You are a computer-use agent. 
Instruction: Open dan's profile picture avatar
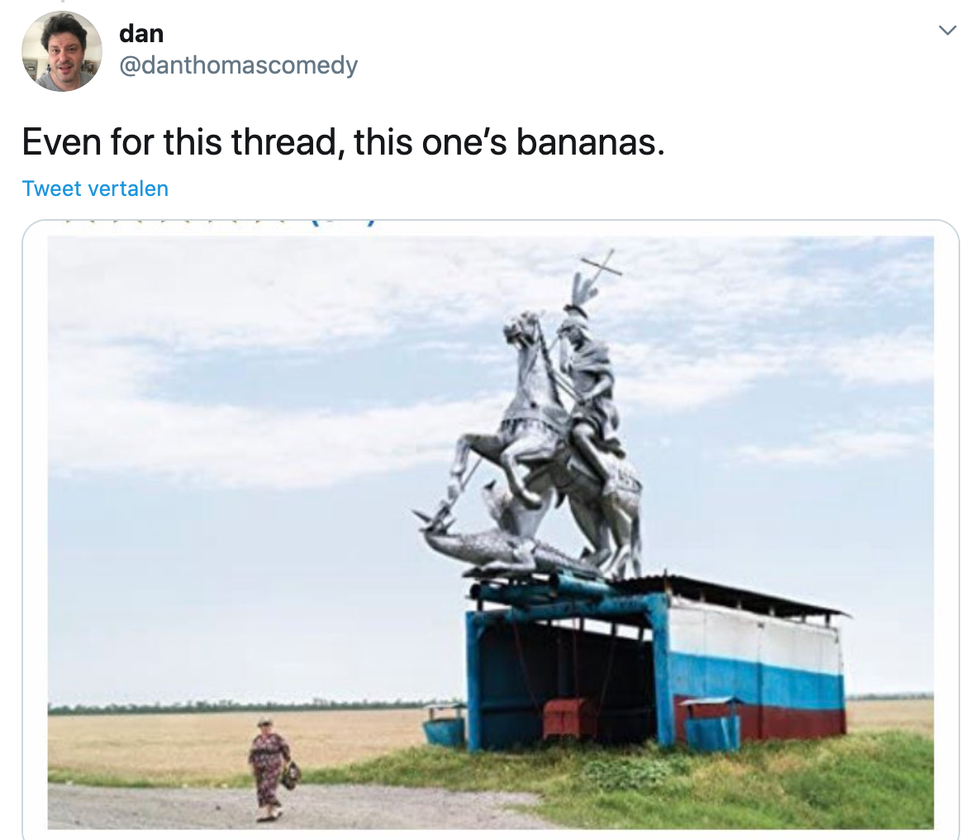(61, 51)
